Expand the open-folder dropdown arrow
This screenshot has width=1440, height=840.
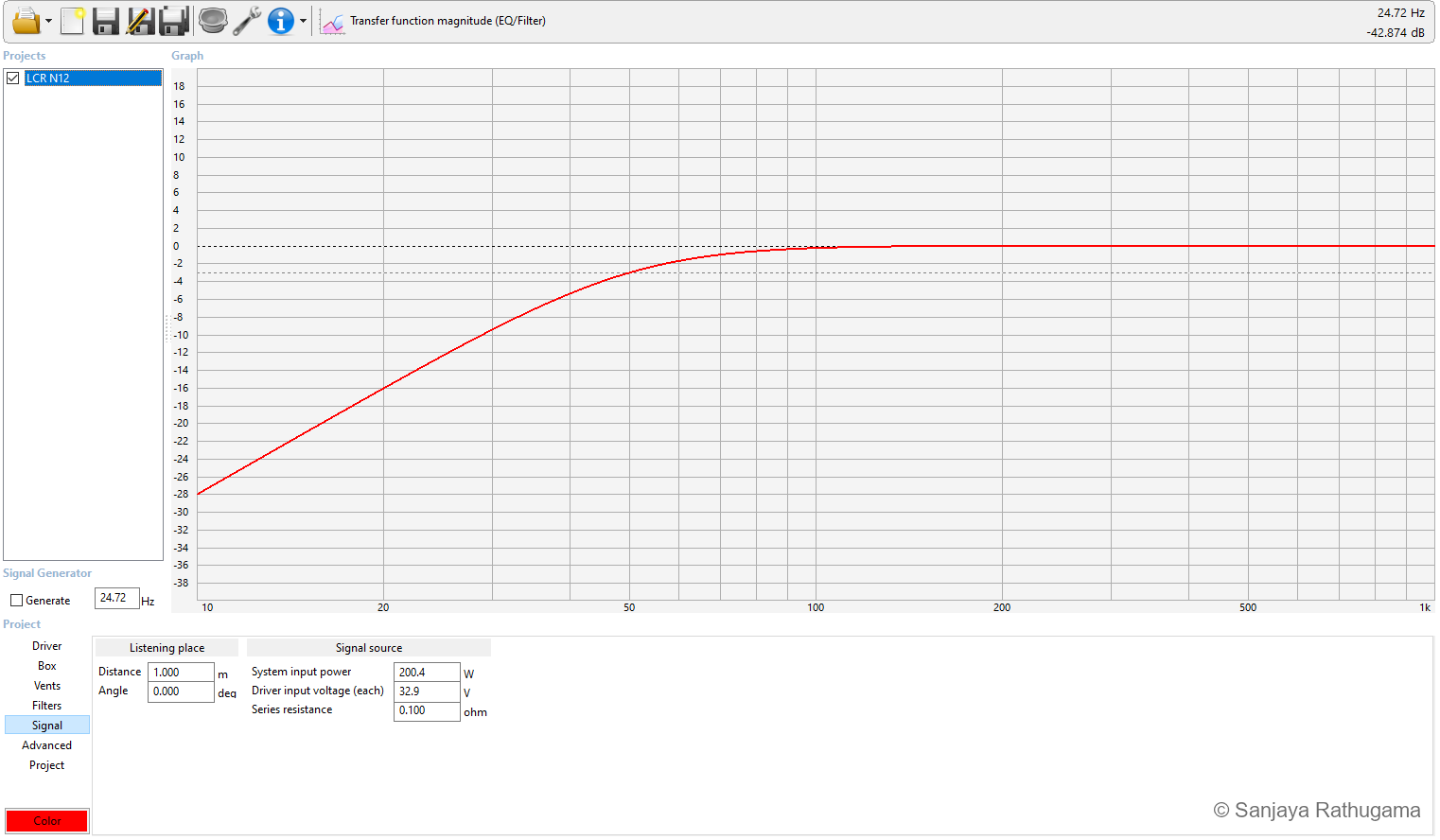(48, 21)
